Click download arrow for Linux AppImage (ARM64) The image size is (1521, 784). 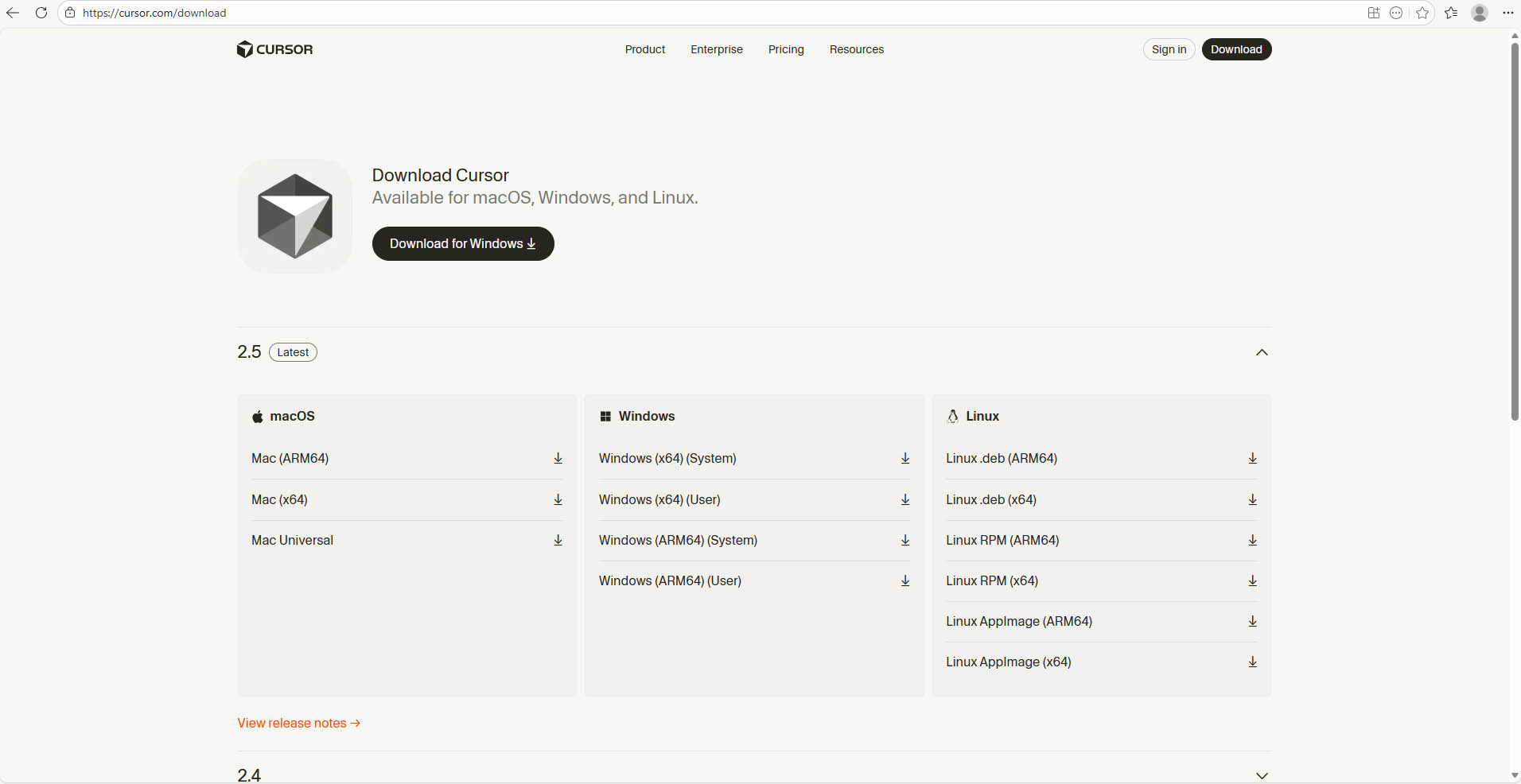[1252, 621]
